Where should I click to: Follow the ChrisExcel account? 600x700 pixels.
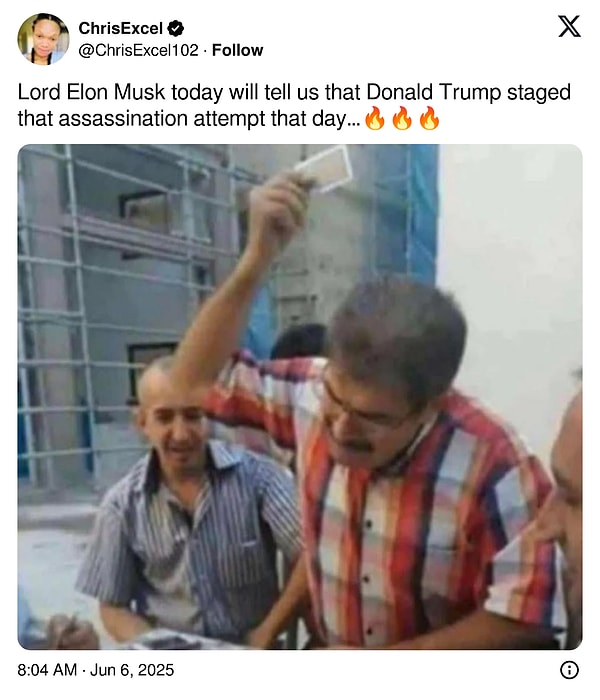pyautogui.click(x=238, y=50)
